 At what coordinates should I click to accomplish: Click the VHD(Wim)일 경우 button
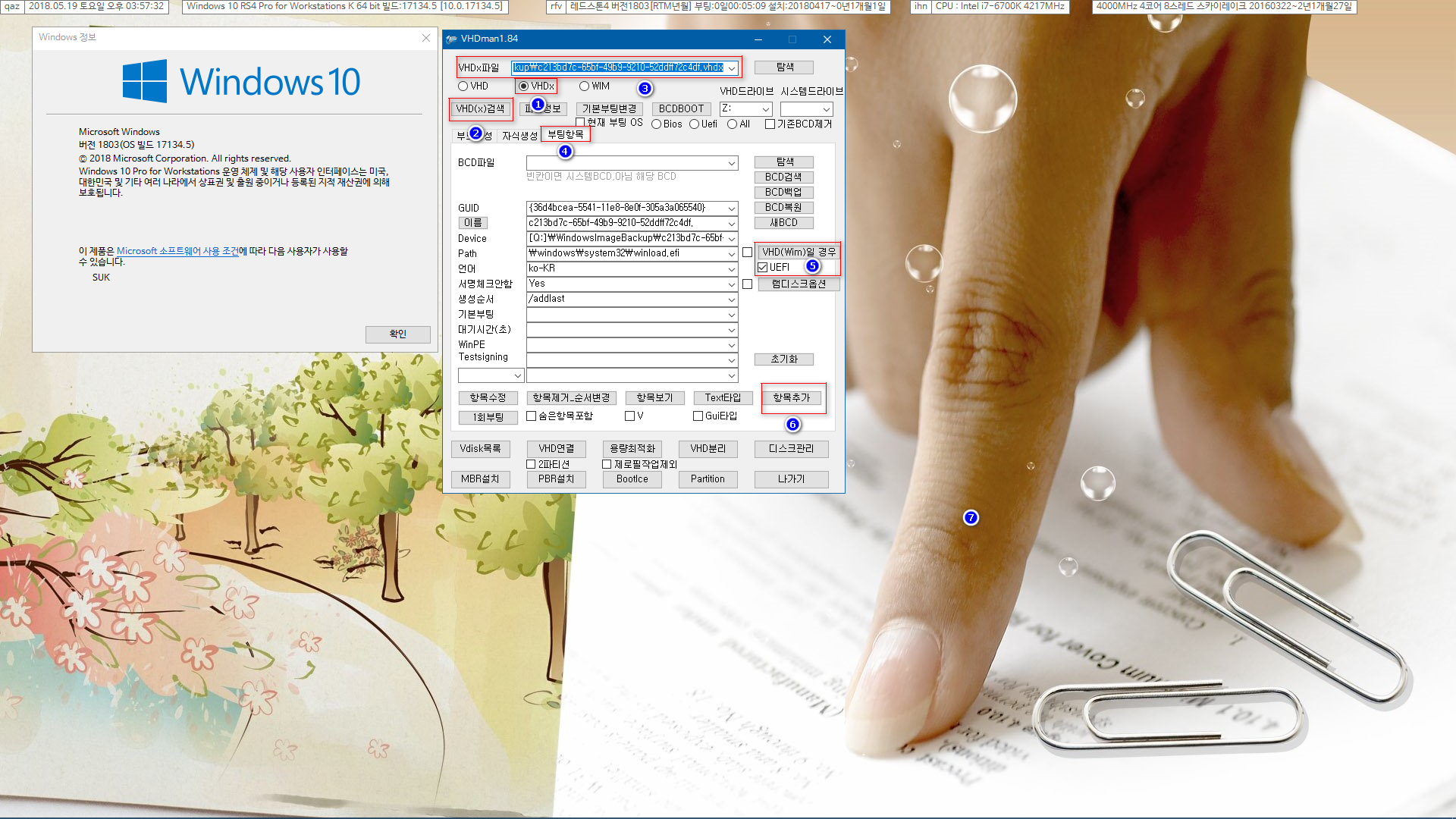pos(799,253)
